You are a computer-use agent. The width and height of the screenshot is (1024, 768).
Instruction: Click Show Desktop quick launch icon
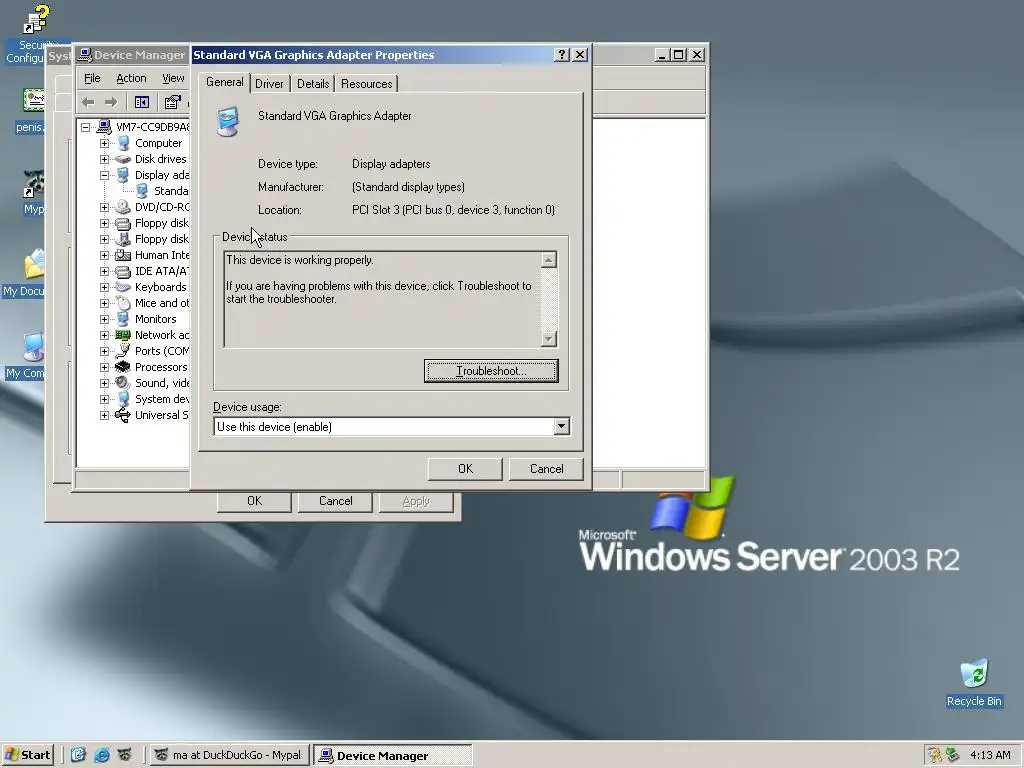(78, 755)
